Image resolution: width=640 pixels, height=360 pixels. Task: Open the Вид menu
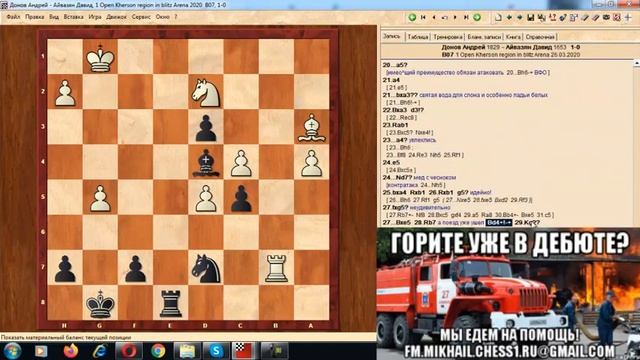coord(54,17)
